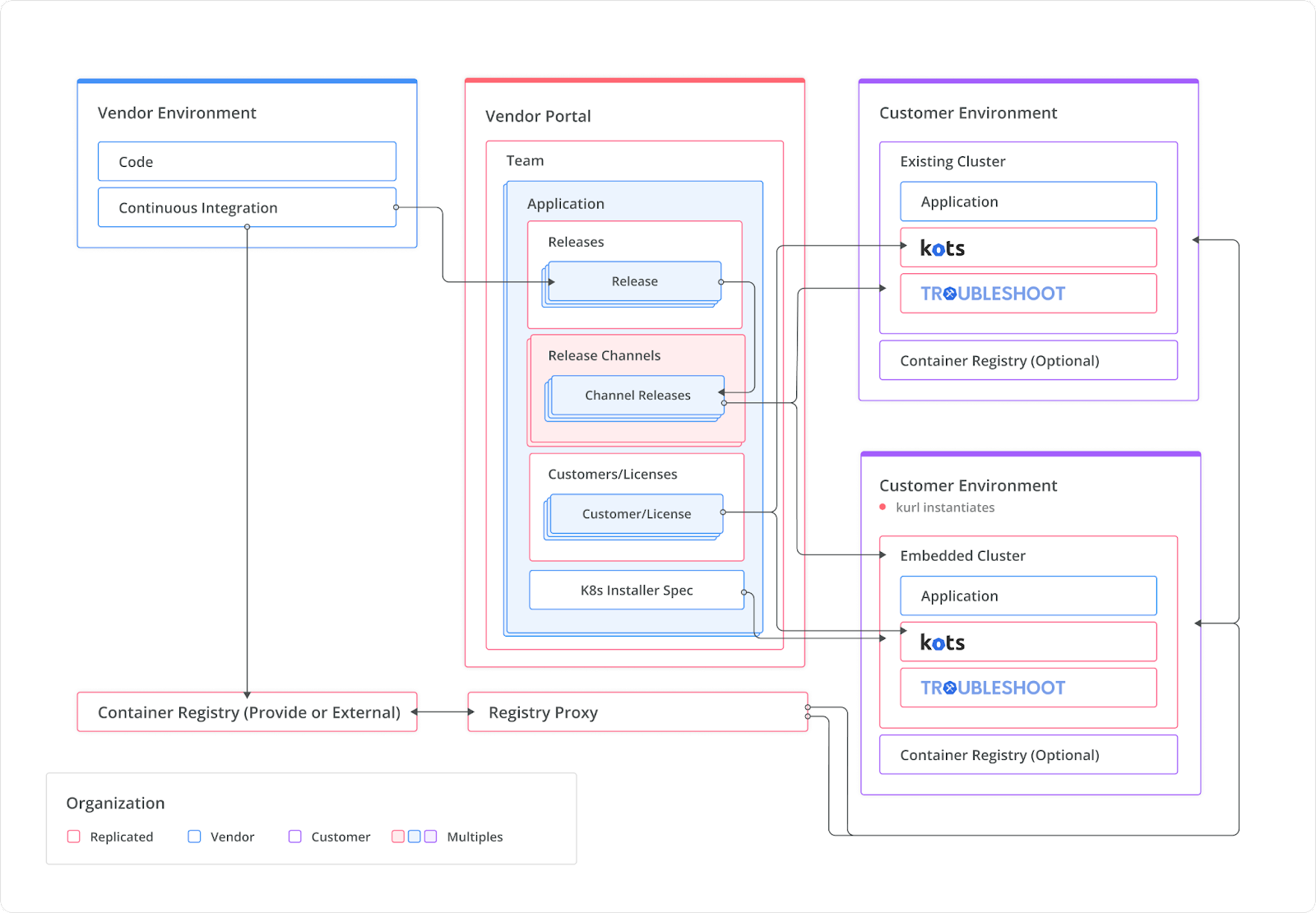Screen dimensions: 1316x913
Task: Click the Multiples legend color squares
Action: pyautogui.click(x=414, y=836)
